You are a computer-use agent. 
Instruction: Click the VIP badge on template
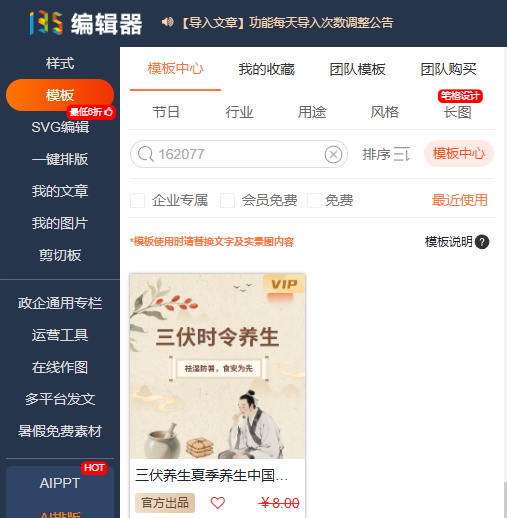point(284,284)
